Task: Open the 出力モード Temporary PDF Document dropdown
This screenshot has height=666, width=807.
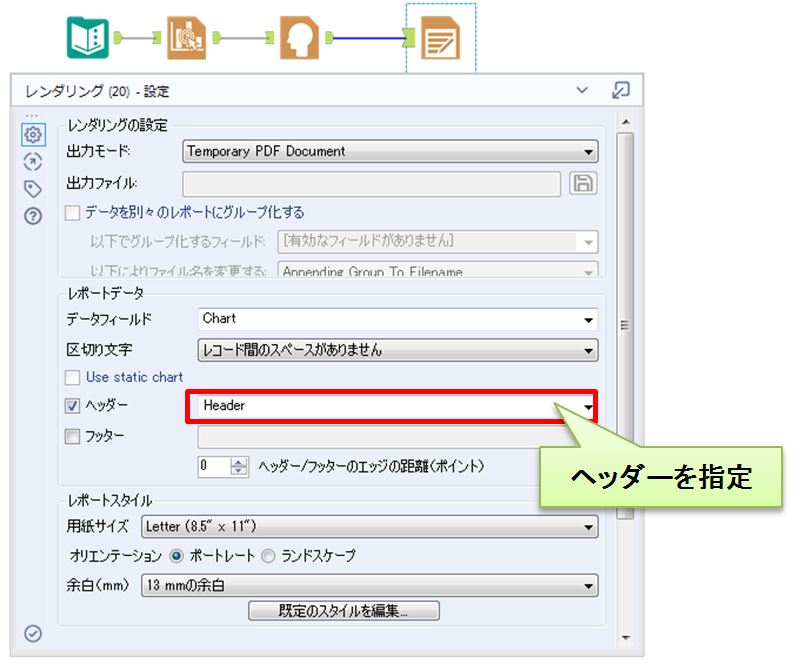Action: pyautogui.click(x=390, y=152)
